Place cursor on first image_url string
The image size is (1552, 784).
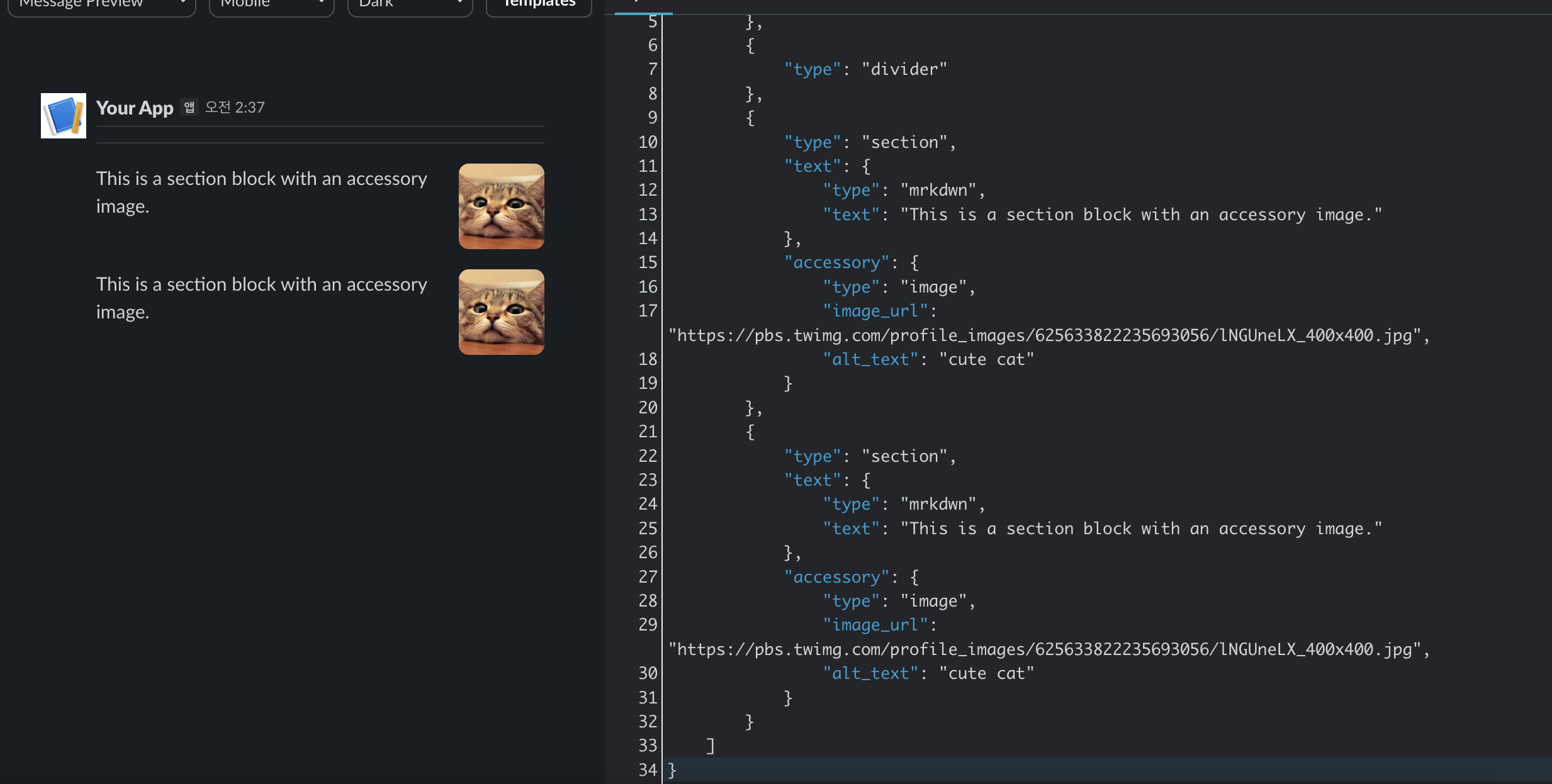(x=1045, y=335)
